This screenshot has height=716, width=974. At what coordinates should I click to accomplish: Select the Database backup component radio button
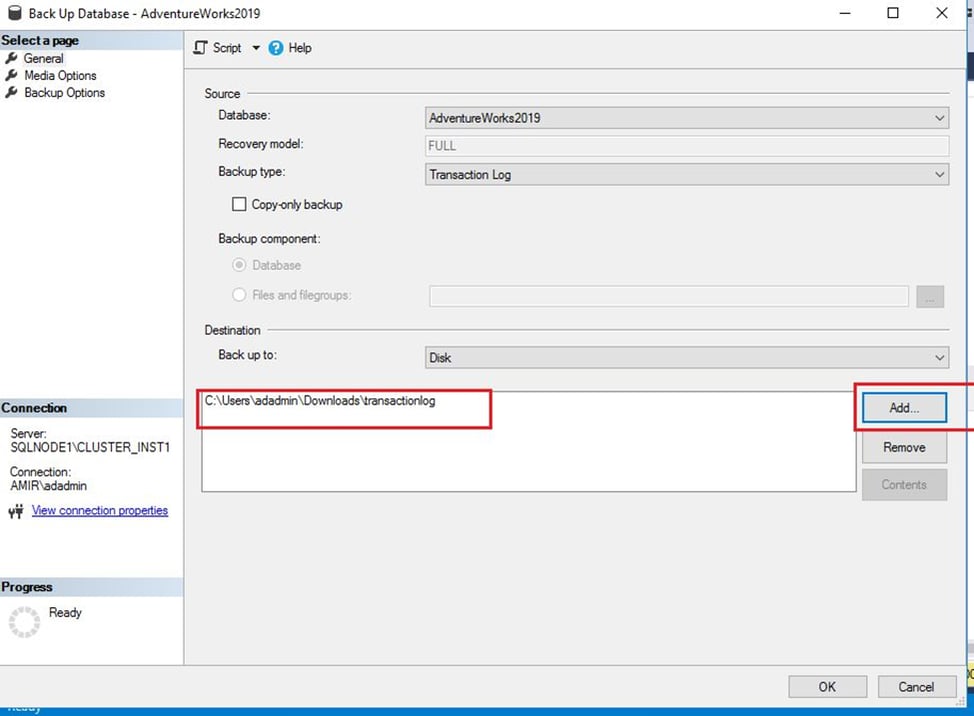click(x=239, y=265)
